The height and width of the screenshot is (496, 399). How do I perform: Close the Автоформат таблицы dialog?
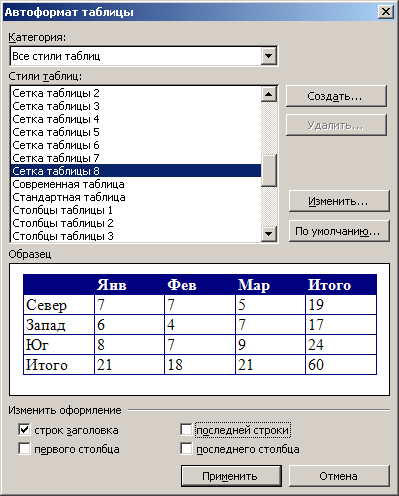pyautogui.click(x=386, y=12)
